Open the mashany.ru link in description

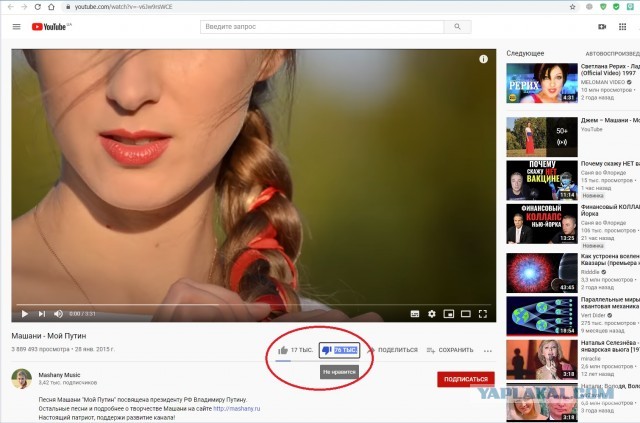236,408
